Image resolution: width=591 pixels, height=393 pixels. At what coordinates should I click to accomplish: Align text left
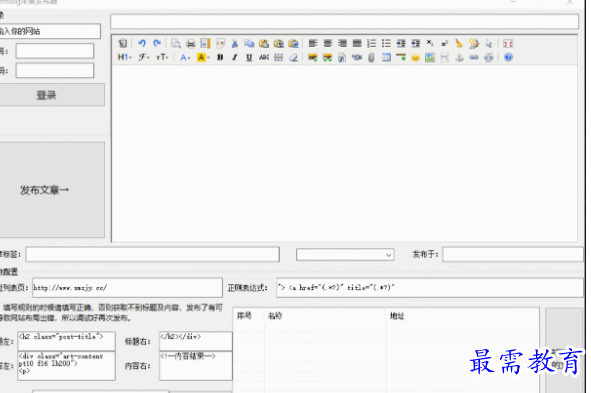[x=313, y=43]
